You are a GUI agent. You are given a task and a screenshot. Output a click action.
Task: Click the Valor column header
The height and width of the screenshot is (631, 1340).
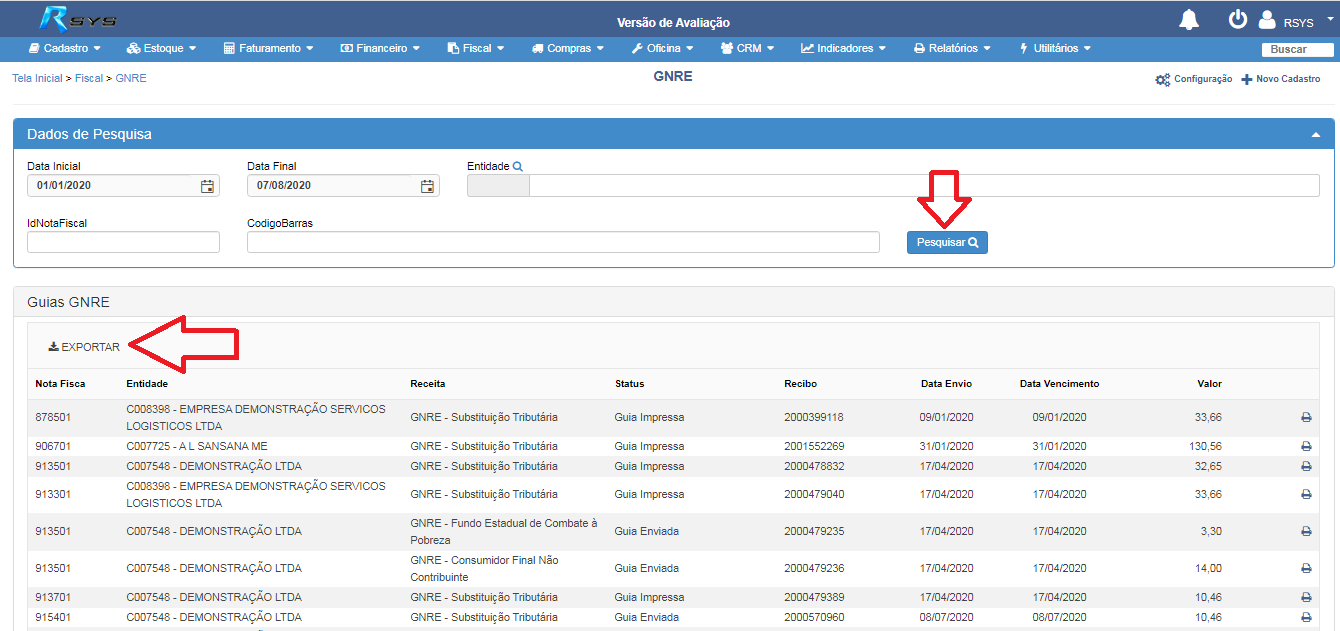coord(1209,384)
